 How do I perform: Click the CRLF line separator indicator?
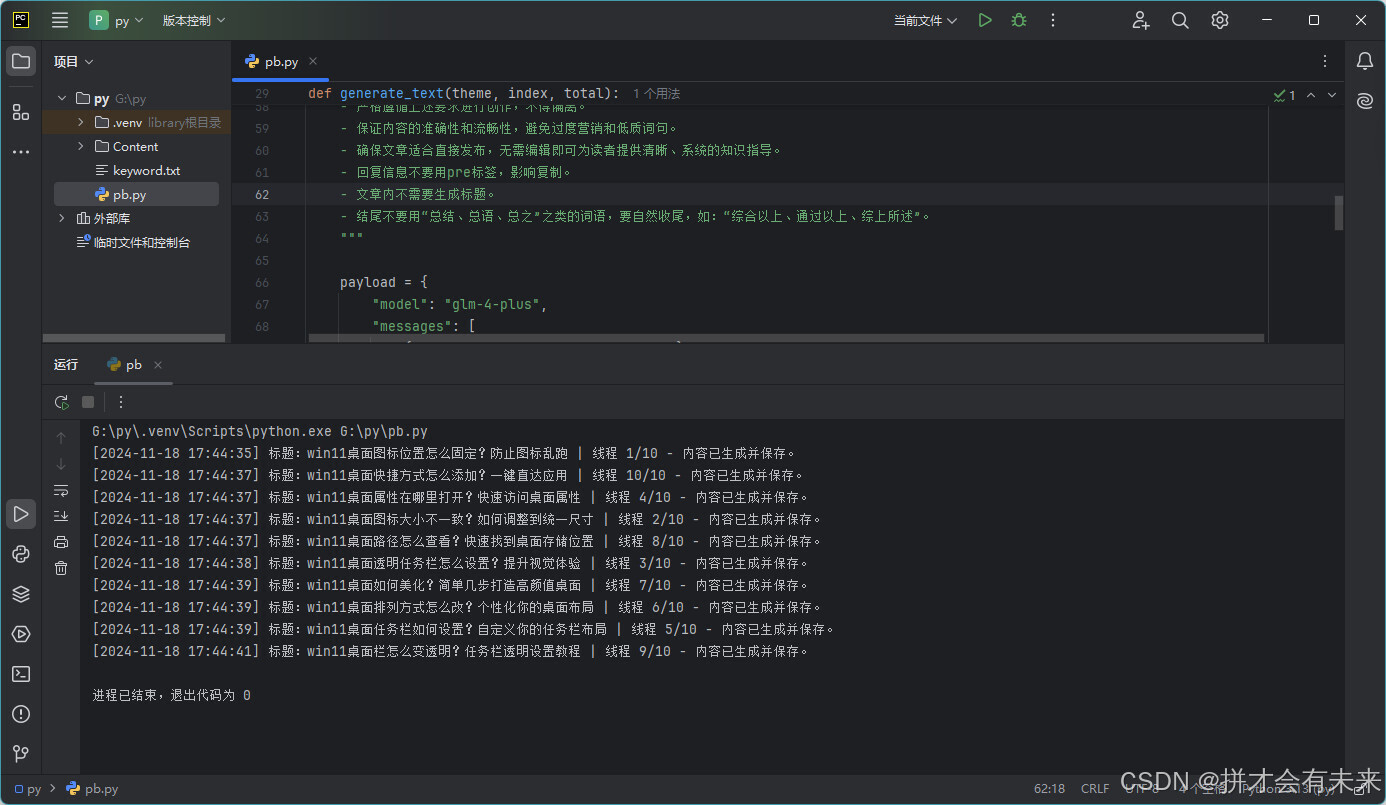(1095, 789)
